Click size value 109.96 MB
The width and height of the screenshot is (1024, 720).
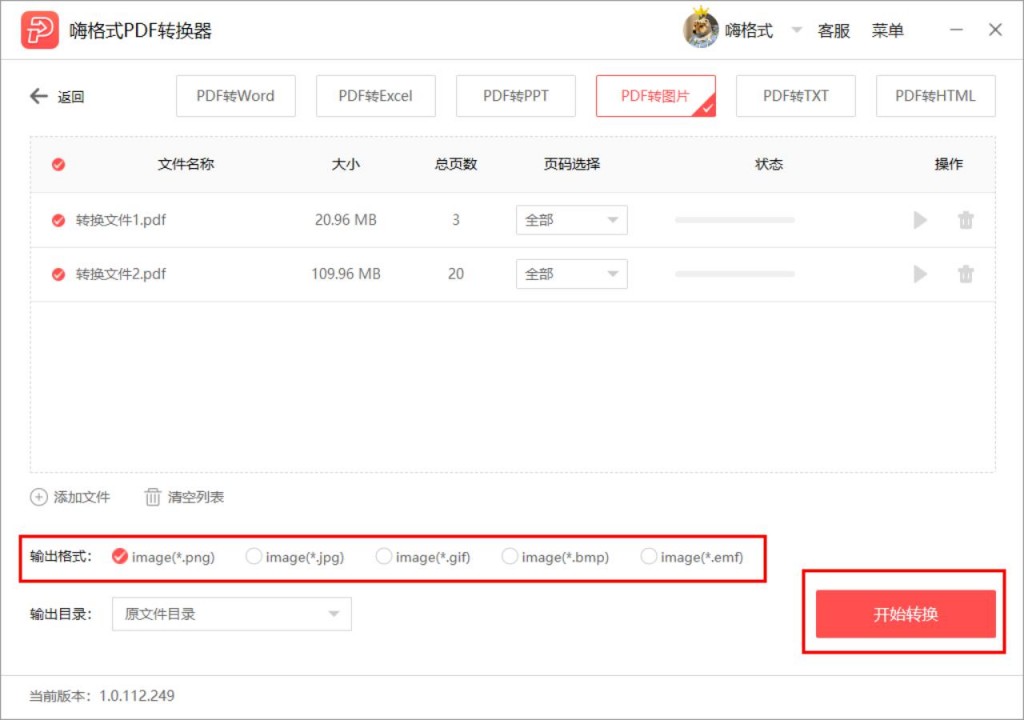tap(345, 274)
